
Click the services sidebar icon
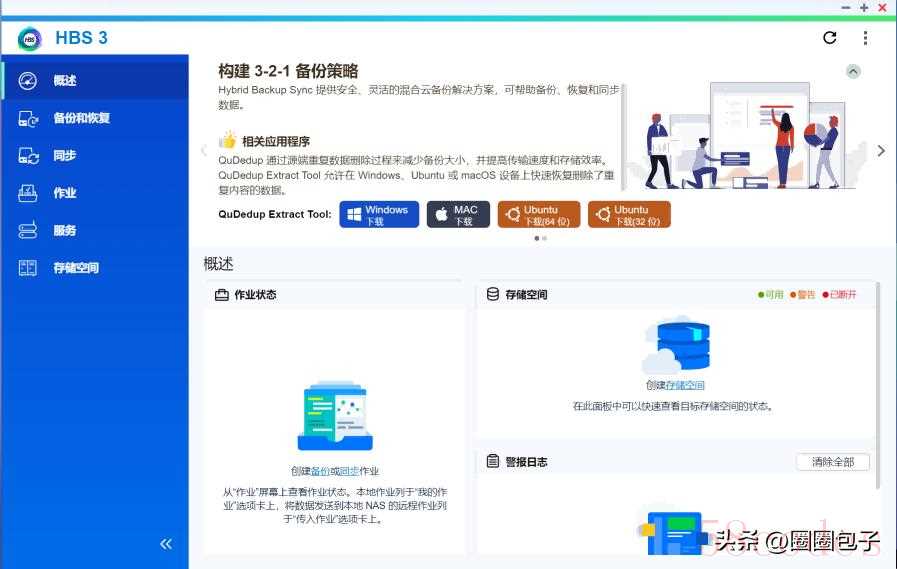pos(27,230)
